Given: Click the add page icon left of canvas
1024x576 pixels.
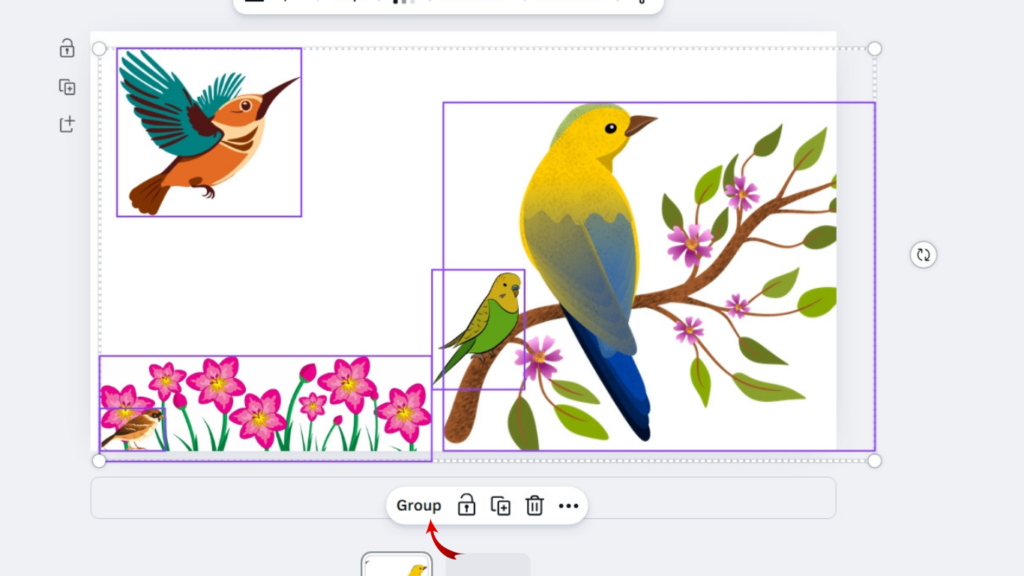Looking at the screenshot, I should (x=67, y=125).
